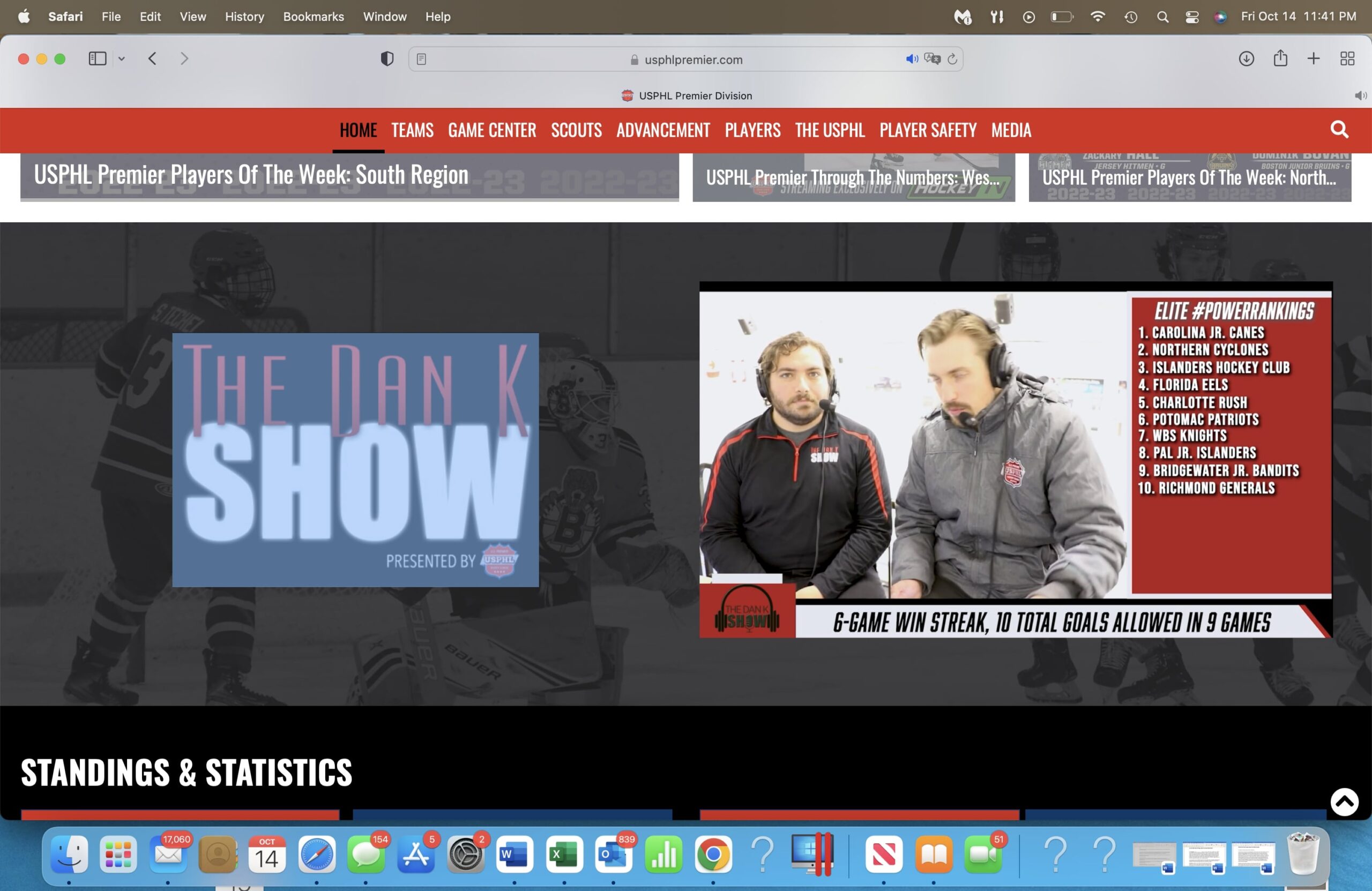The height and width of the screenshot is (891, 1372).
Task: Open the fork-and-knife menu bar icon
Action: coord(997,17)
